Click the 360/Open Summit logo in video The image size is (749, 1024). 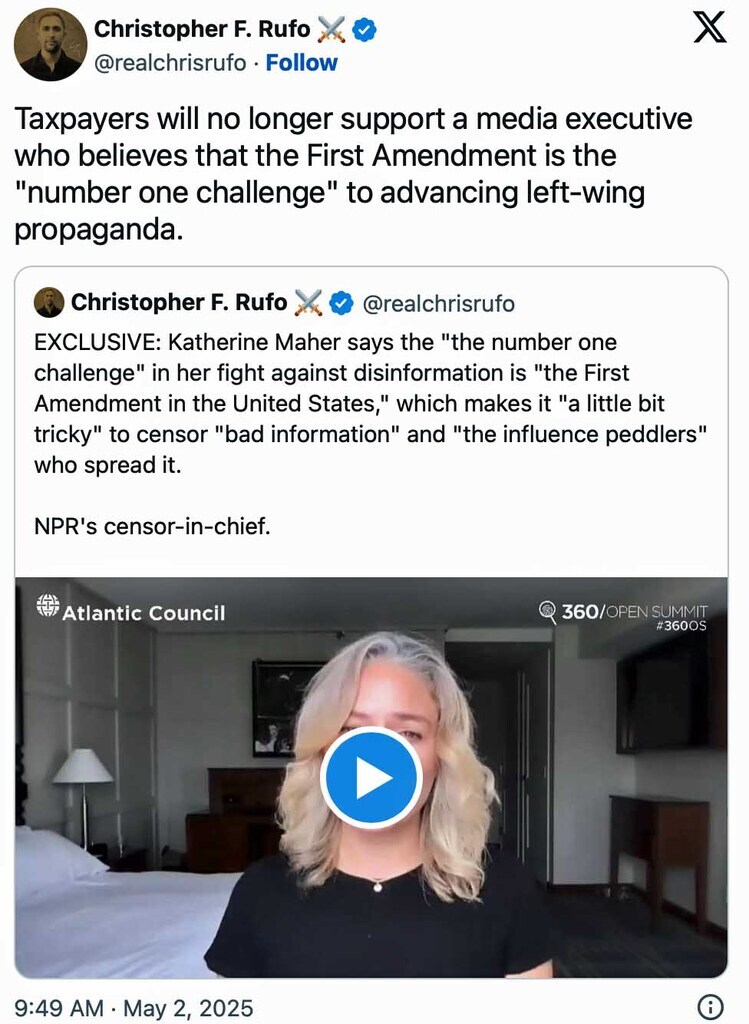click(623, 610)
